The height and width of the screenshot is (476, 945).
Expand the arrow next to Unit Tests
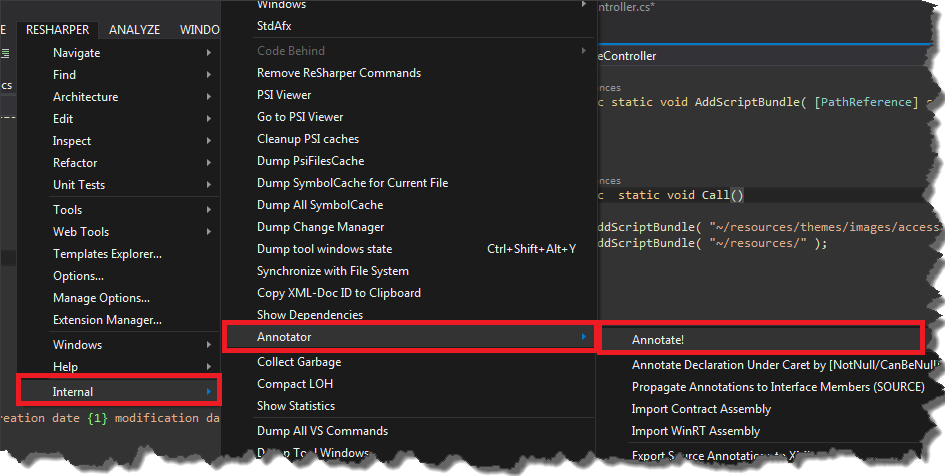(x=209, y=185)
